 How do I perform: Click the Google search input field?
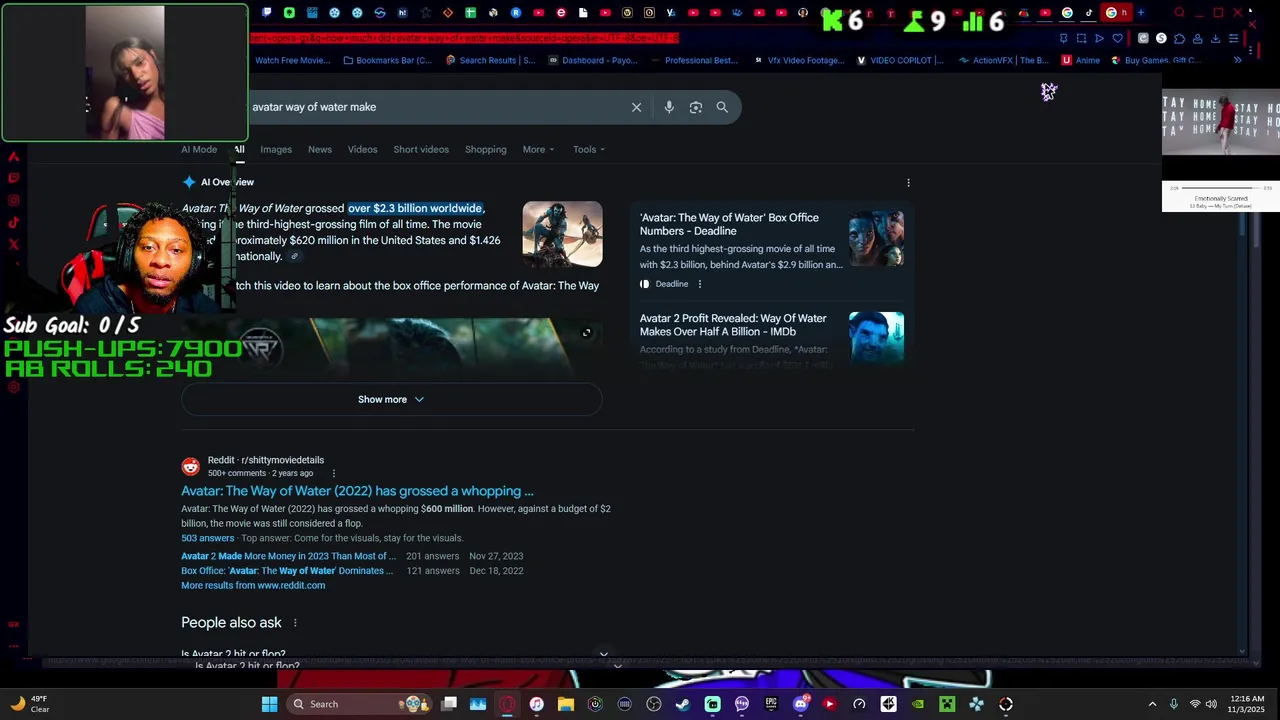click(435, 107)
